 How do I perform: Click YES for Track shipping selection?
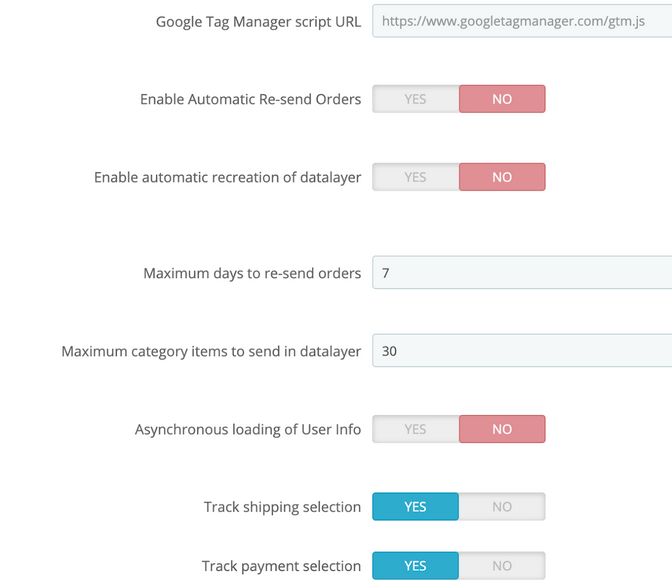point(415,507)
